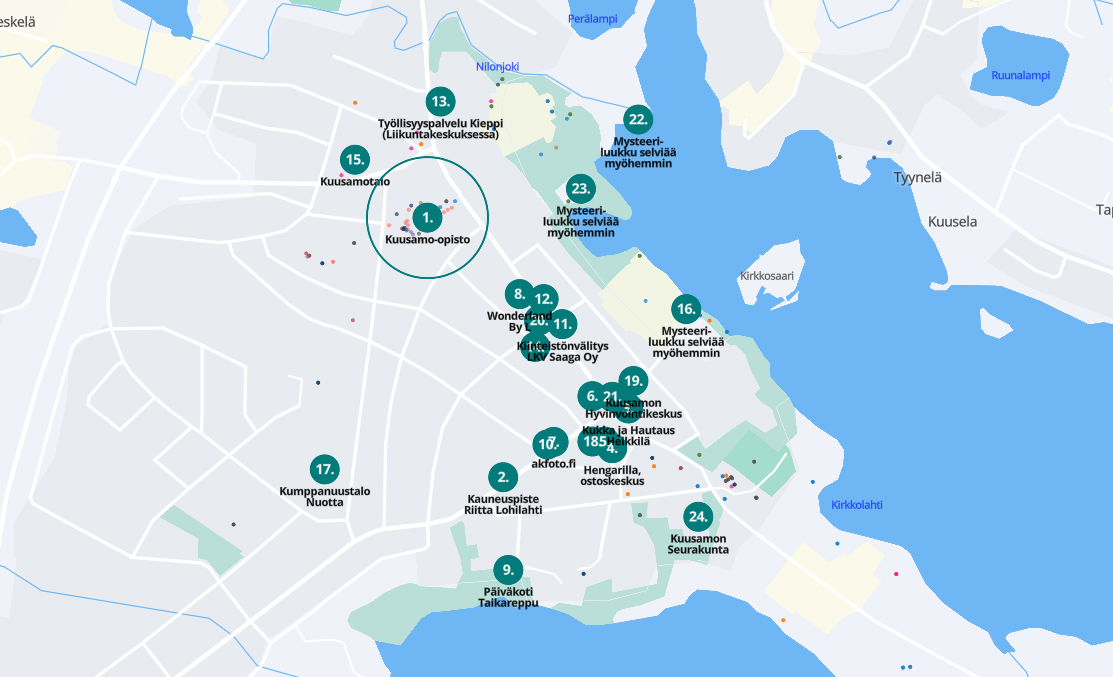The image size is (1113, 677).
Task: Select the Kuusela place name
Action: pos(953,221)
